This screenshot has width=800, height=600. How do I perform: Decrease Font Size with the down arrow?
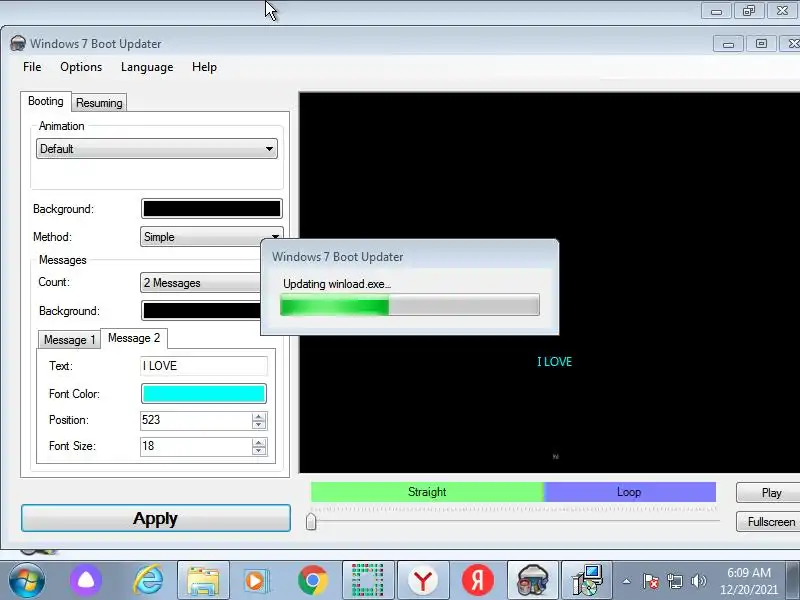point(259,451)
